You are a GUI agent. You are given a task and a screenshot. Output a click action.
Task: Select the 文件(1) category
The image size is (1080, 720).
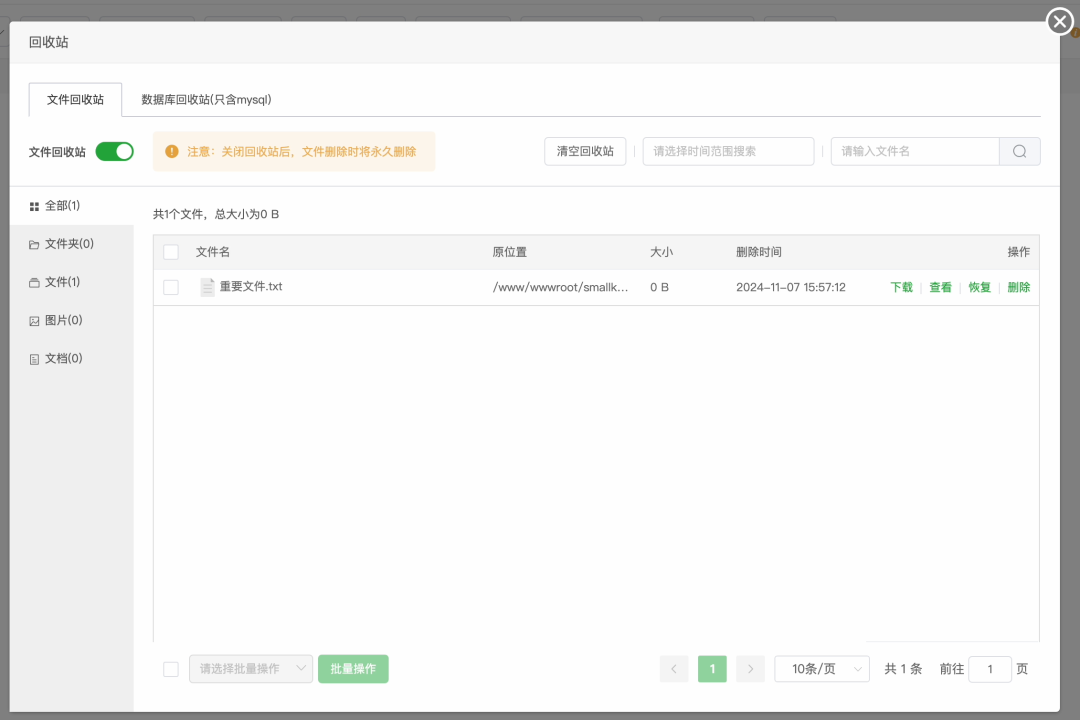72,282
